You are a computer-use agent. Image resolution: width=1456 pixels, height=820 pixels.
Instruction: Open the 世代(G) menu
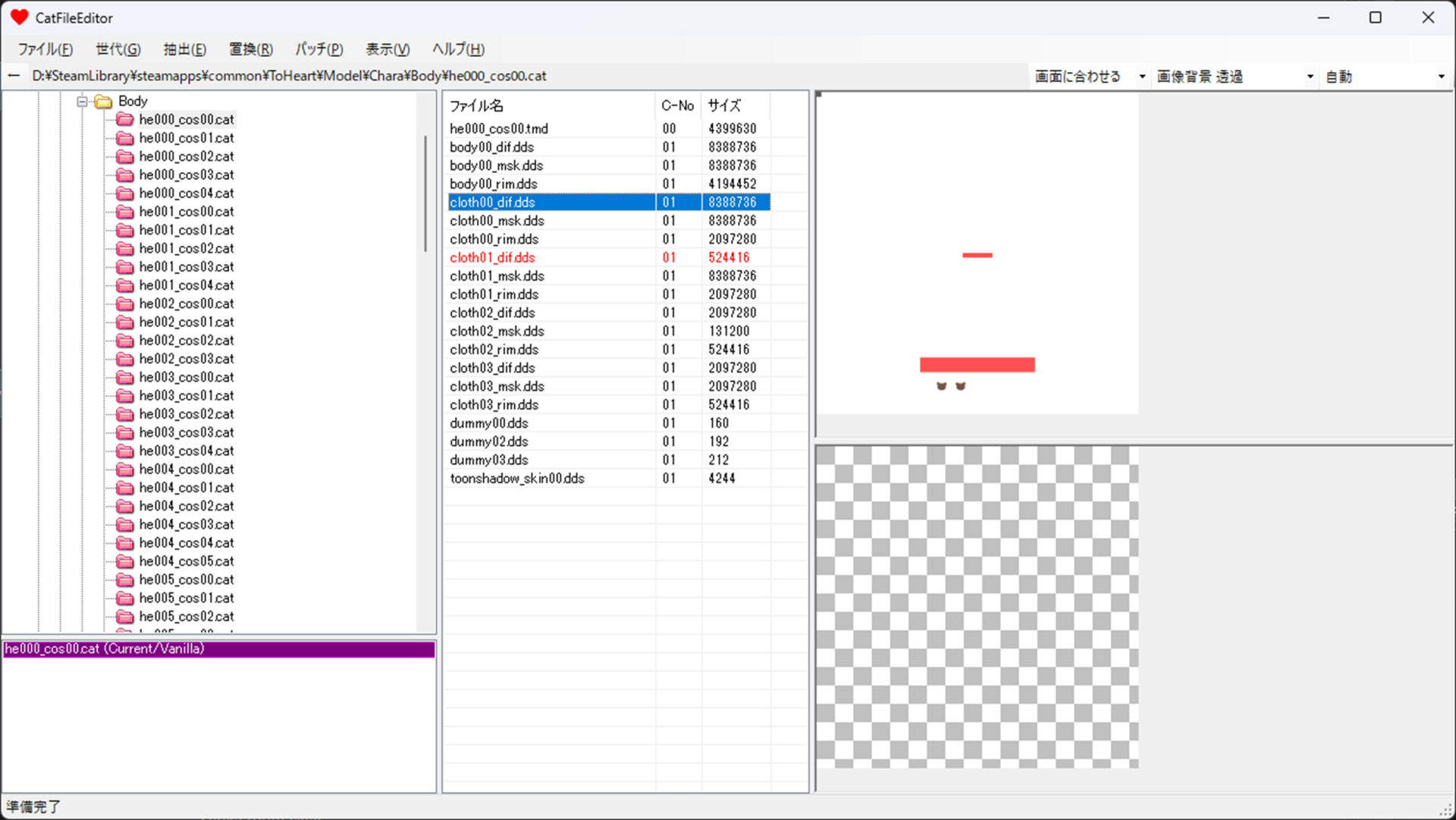pos(118,49)
